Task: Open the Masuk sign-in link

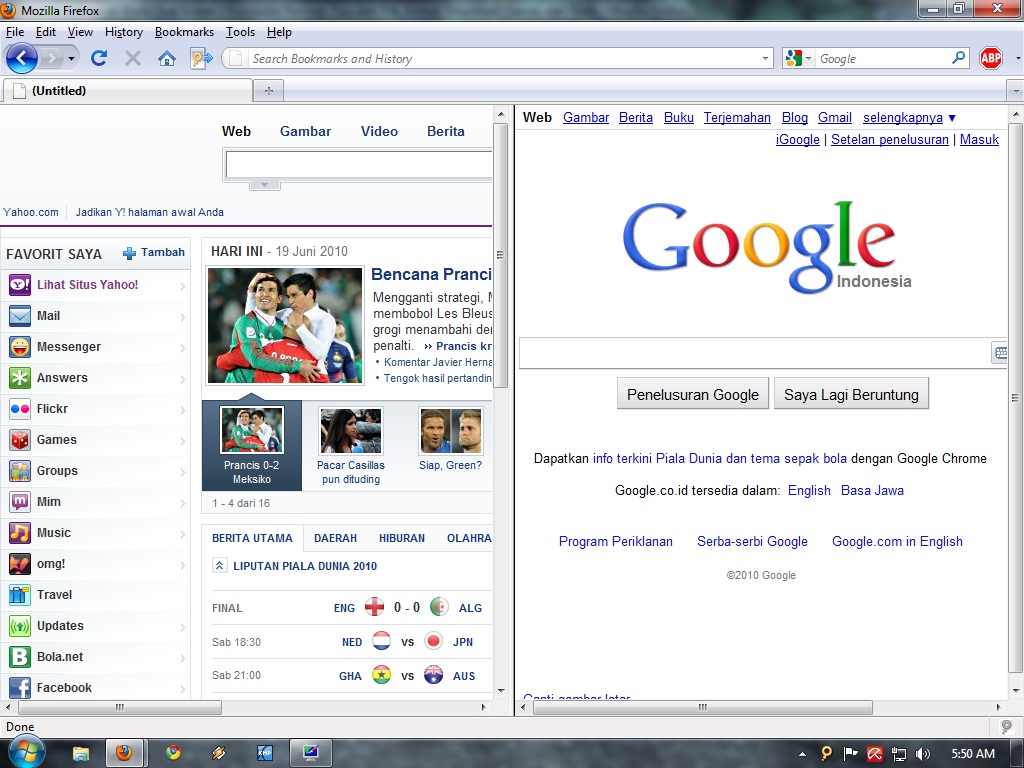Action: tap(979, 139)
